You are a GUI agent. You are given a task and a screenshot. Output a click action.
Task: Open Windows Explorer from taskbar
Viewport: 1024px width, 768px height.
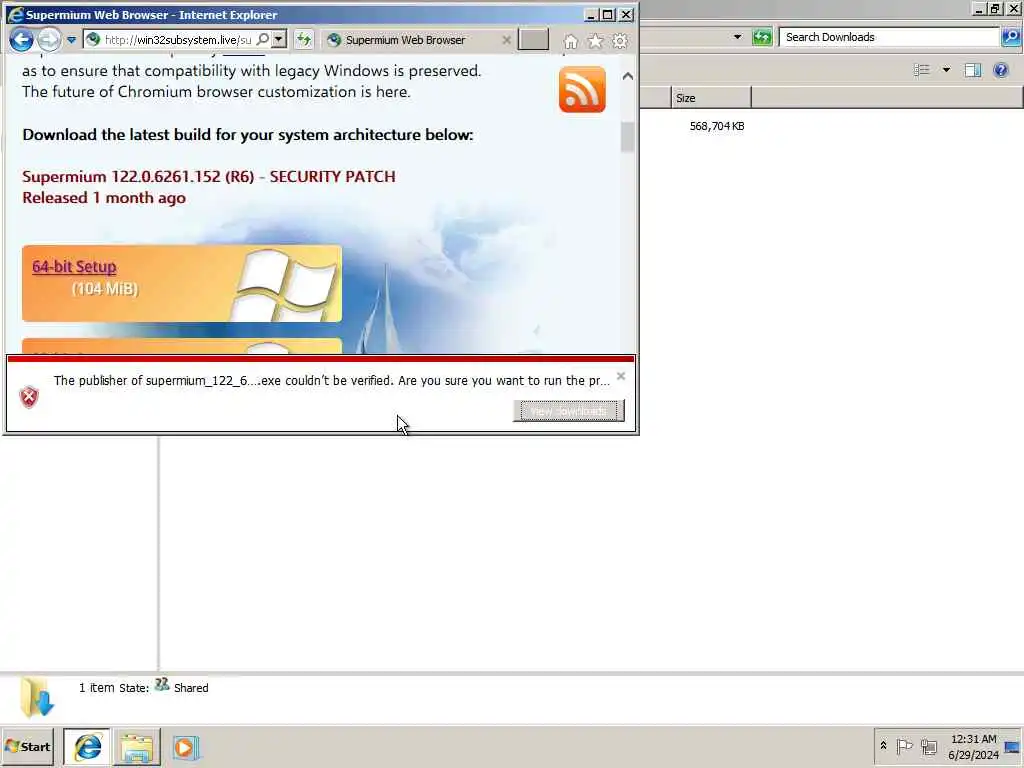point(136,747)
